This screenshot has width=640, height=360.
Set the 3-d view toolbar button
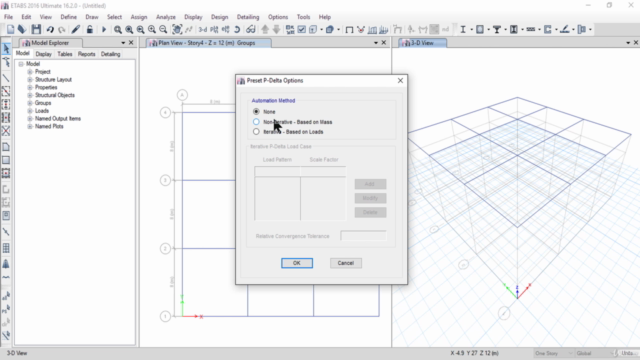click(203, 29)
